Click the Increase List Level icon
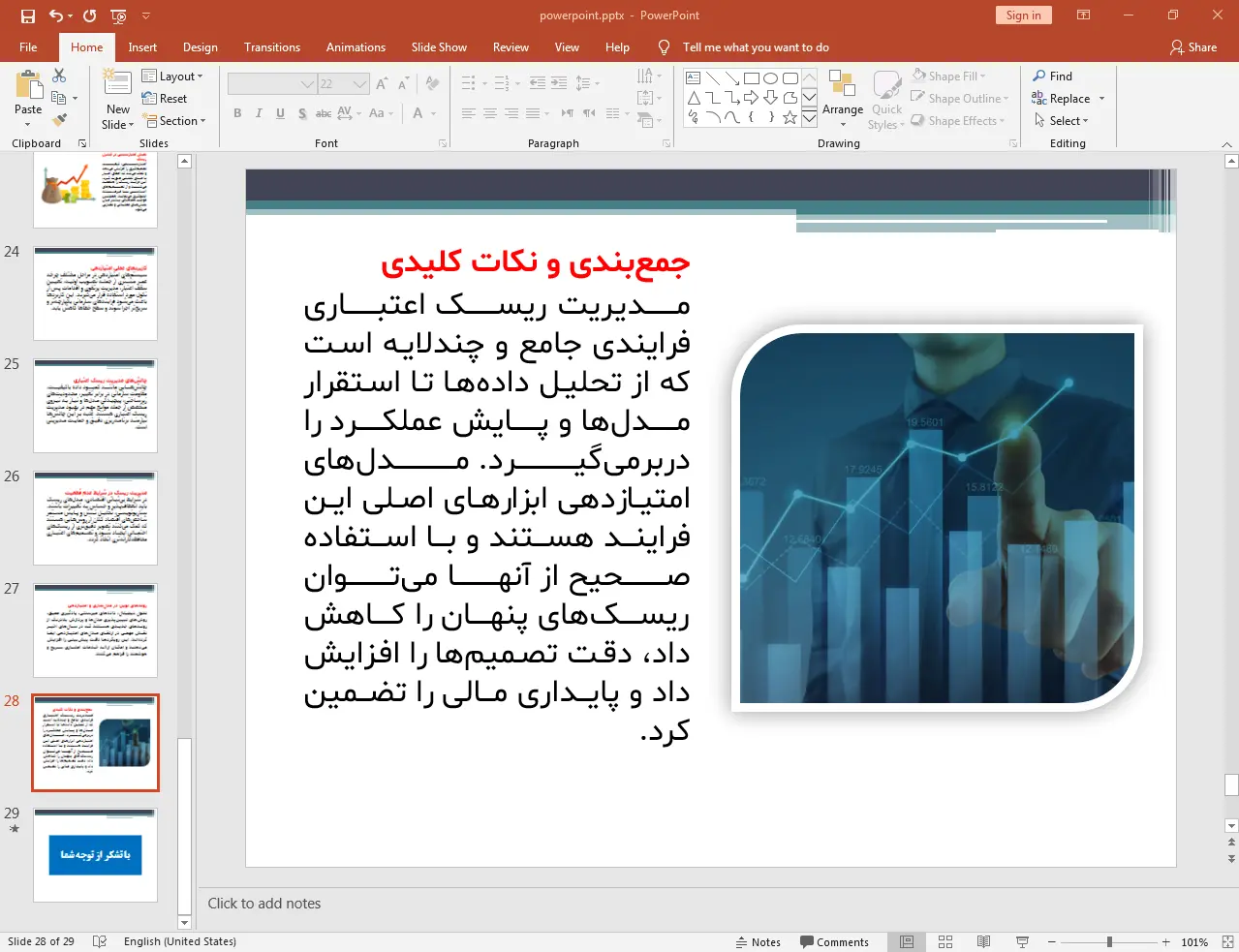1239x952 pixels. click(559, 83)
